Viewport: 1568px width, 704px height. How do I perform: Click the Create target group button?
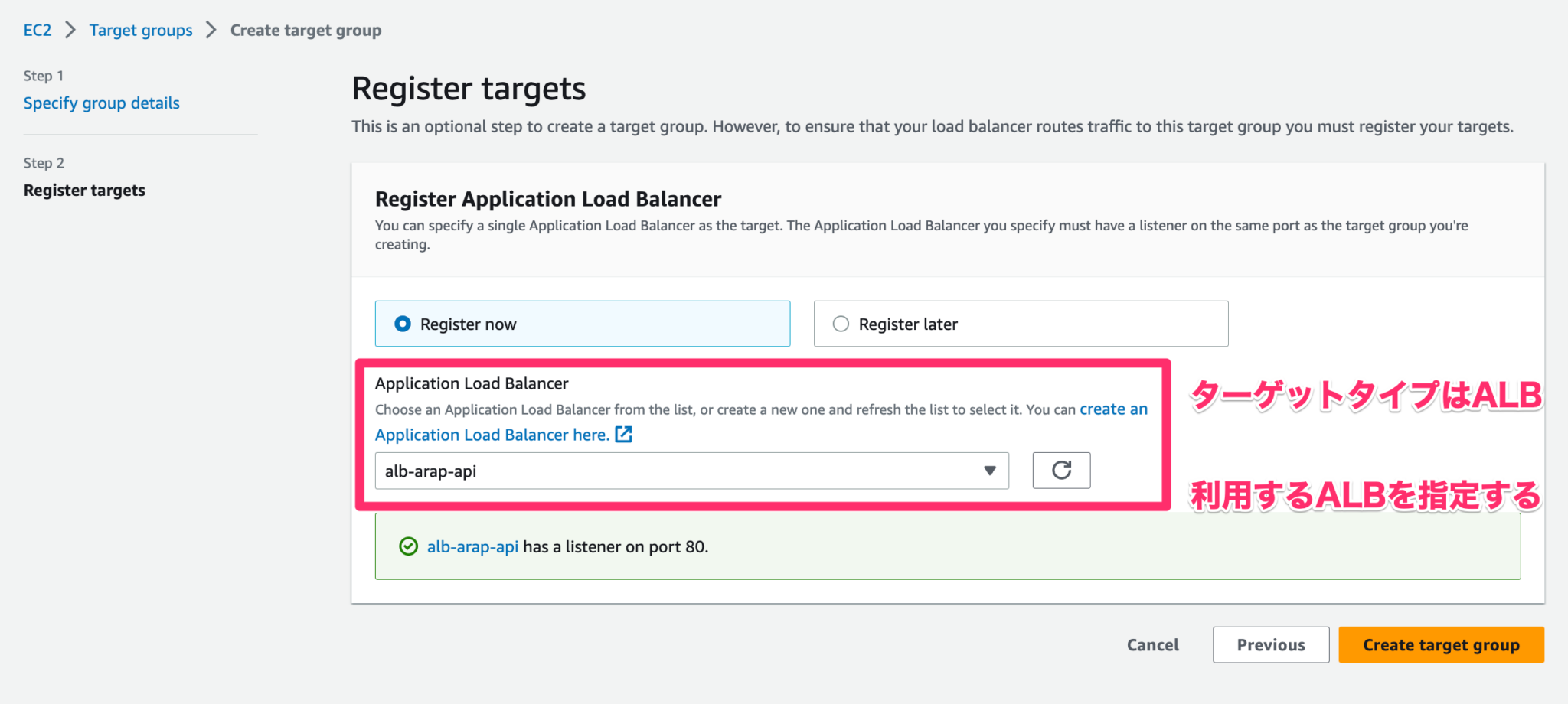click(x=1440, y=644)
